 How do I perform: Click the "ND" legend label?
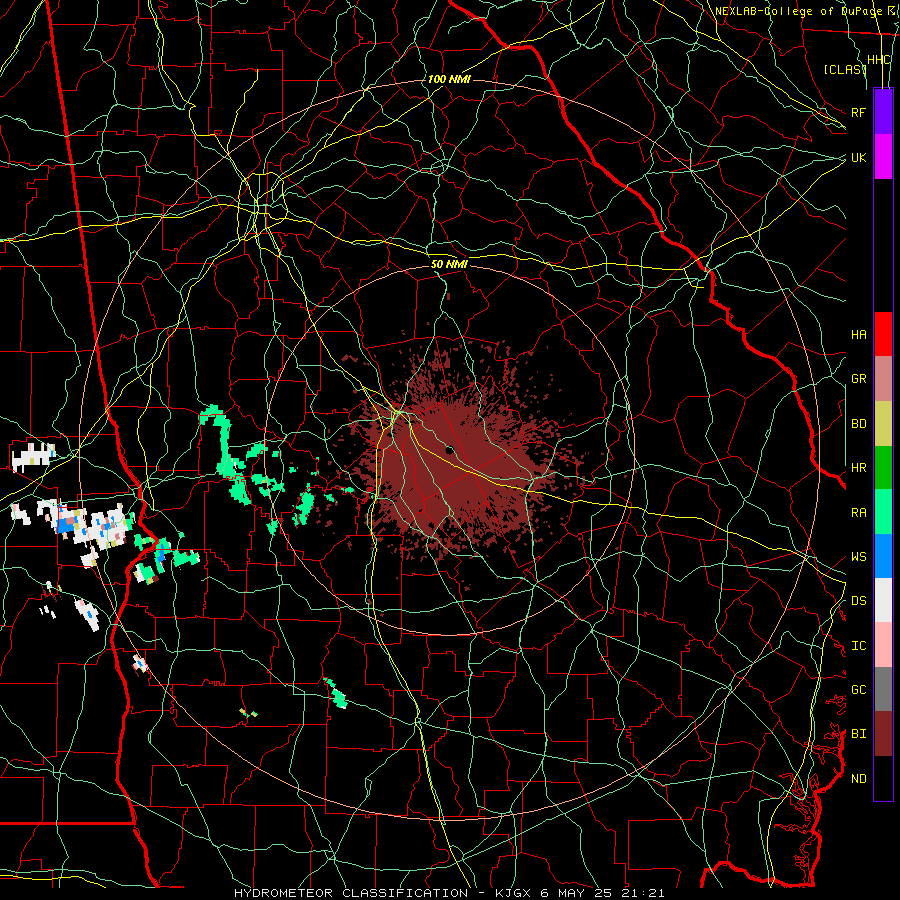[858, 779]
